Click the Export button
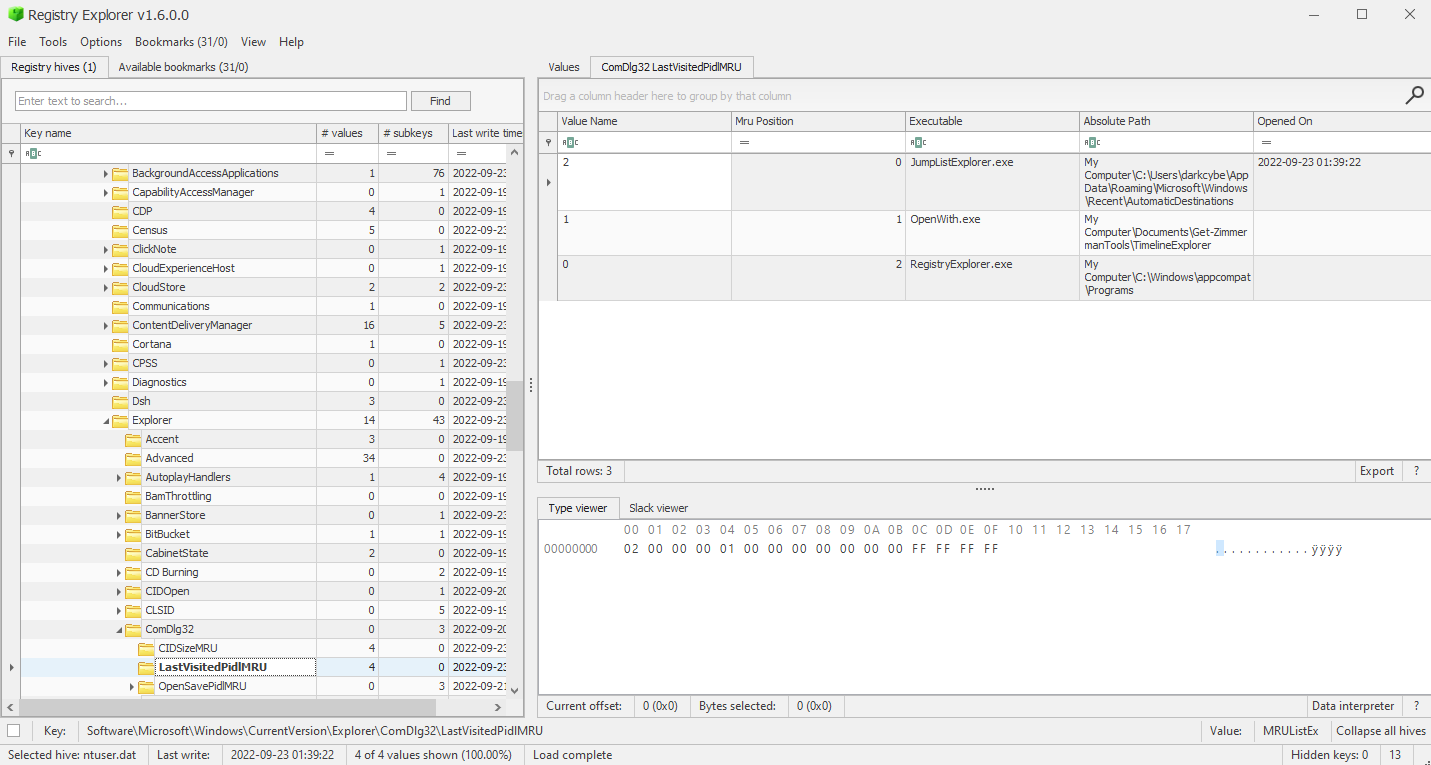Viewport: 1431px width, 765px height. point(1377,470)
